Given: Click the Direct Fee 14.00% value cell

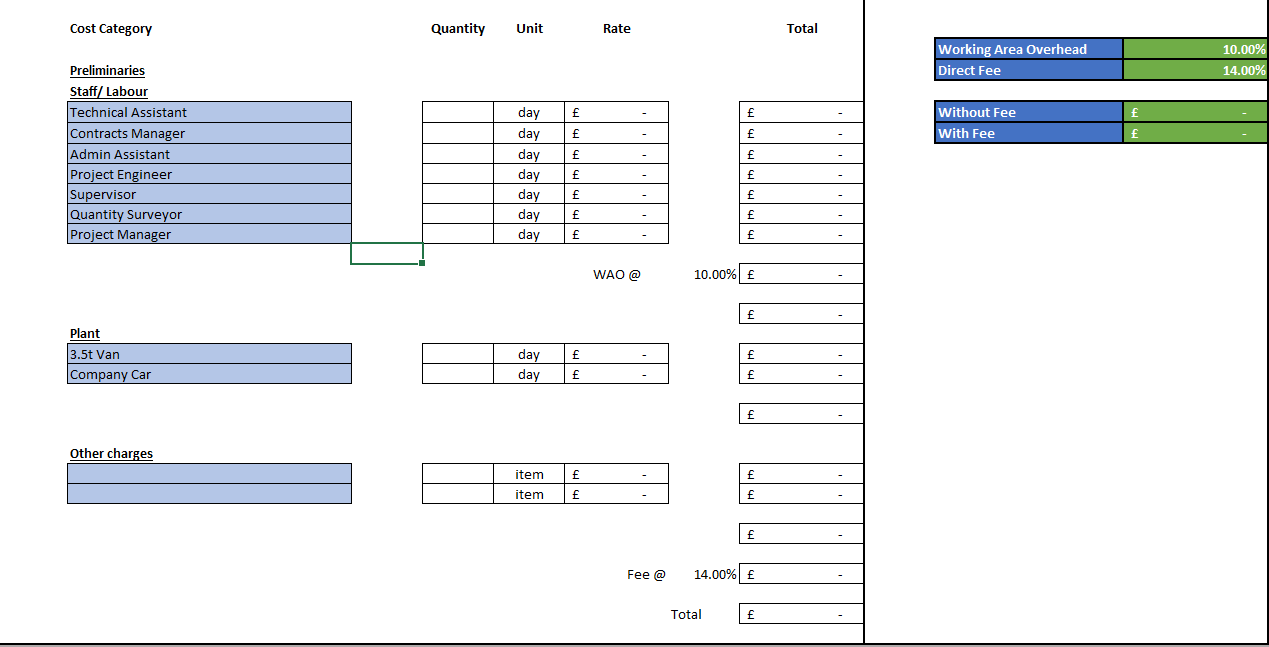Looking at the screenshot, I should (x=1195, y=70).
